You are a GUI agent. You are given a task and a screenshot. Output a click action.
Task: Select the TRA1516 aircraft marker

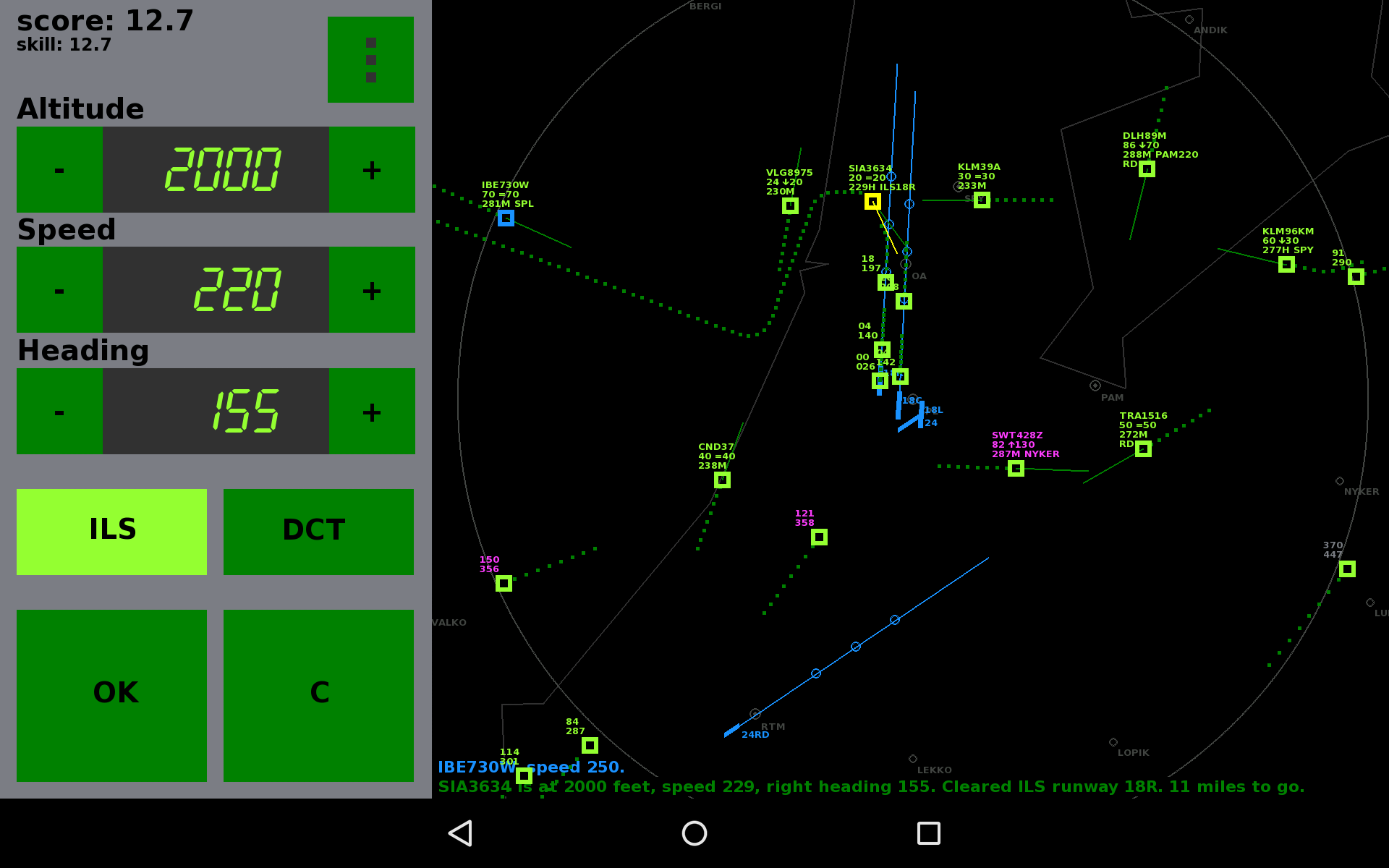coord(1143,449)
